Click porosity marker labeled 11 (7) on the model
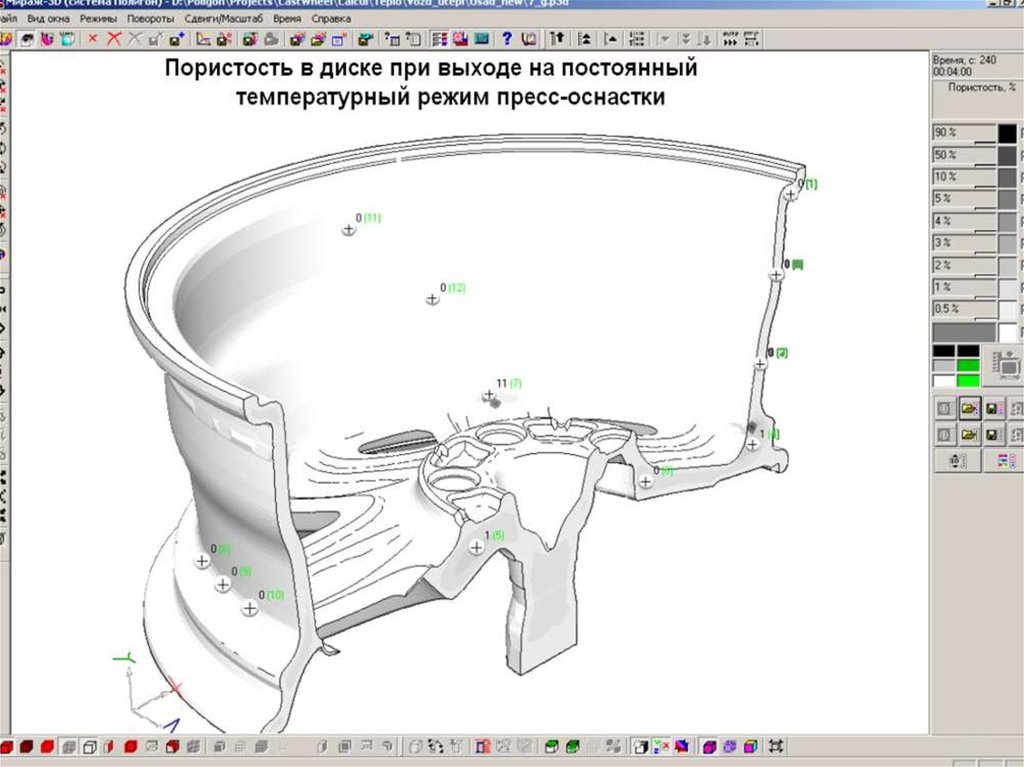The width and height of the screenshot is (1024, 767). pos(489,396)
